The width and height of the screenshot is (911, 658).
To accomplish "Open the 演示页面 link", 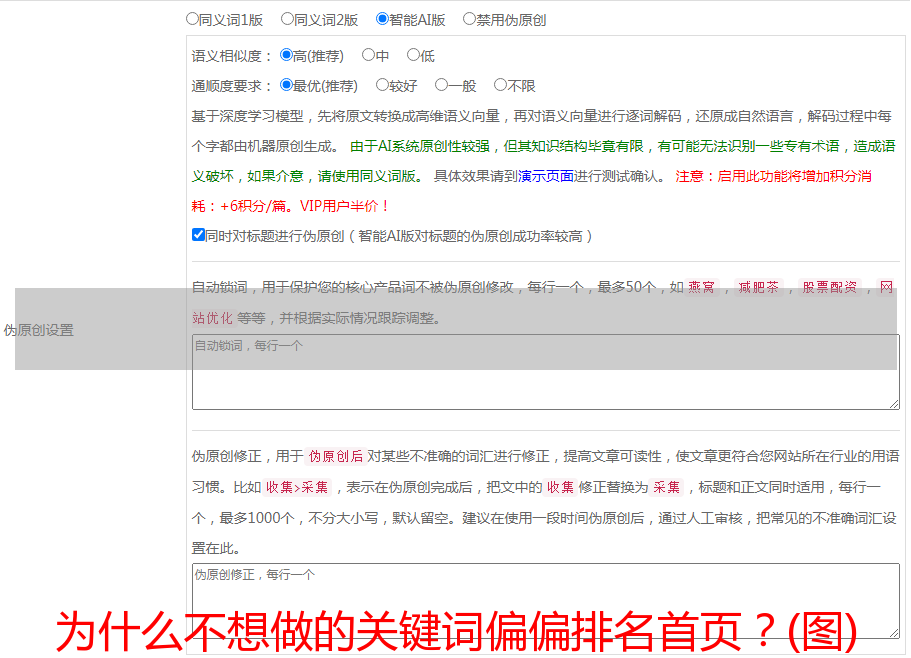I will pos(546,176).
